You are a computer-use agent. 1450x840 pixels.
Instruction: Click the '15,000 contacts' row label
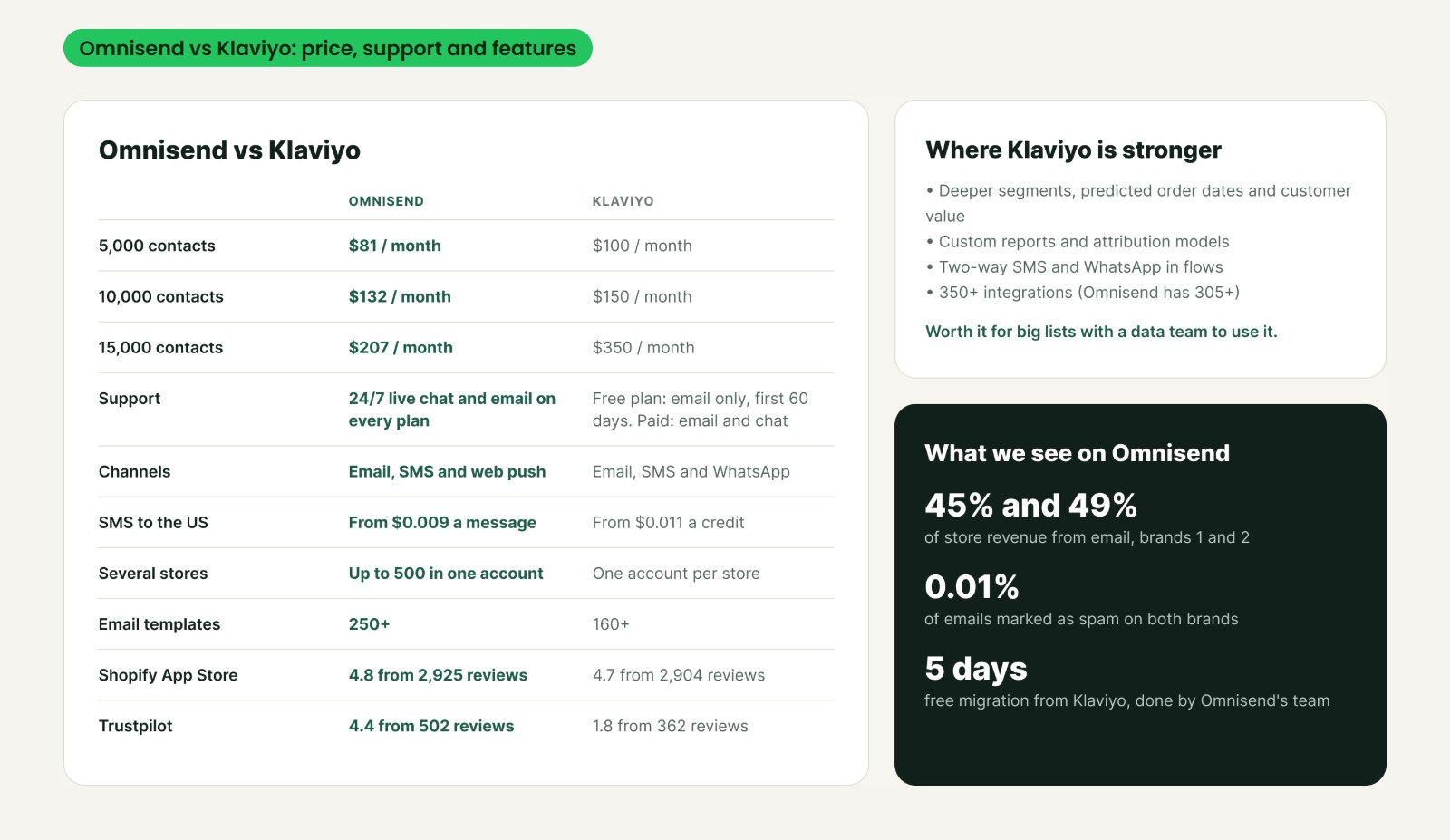(x=160, y=347)
